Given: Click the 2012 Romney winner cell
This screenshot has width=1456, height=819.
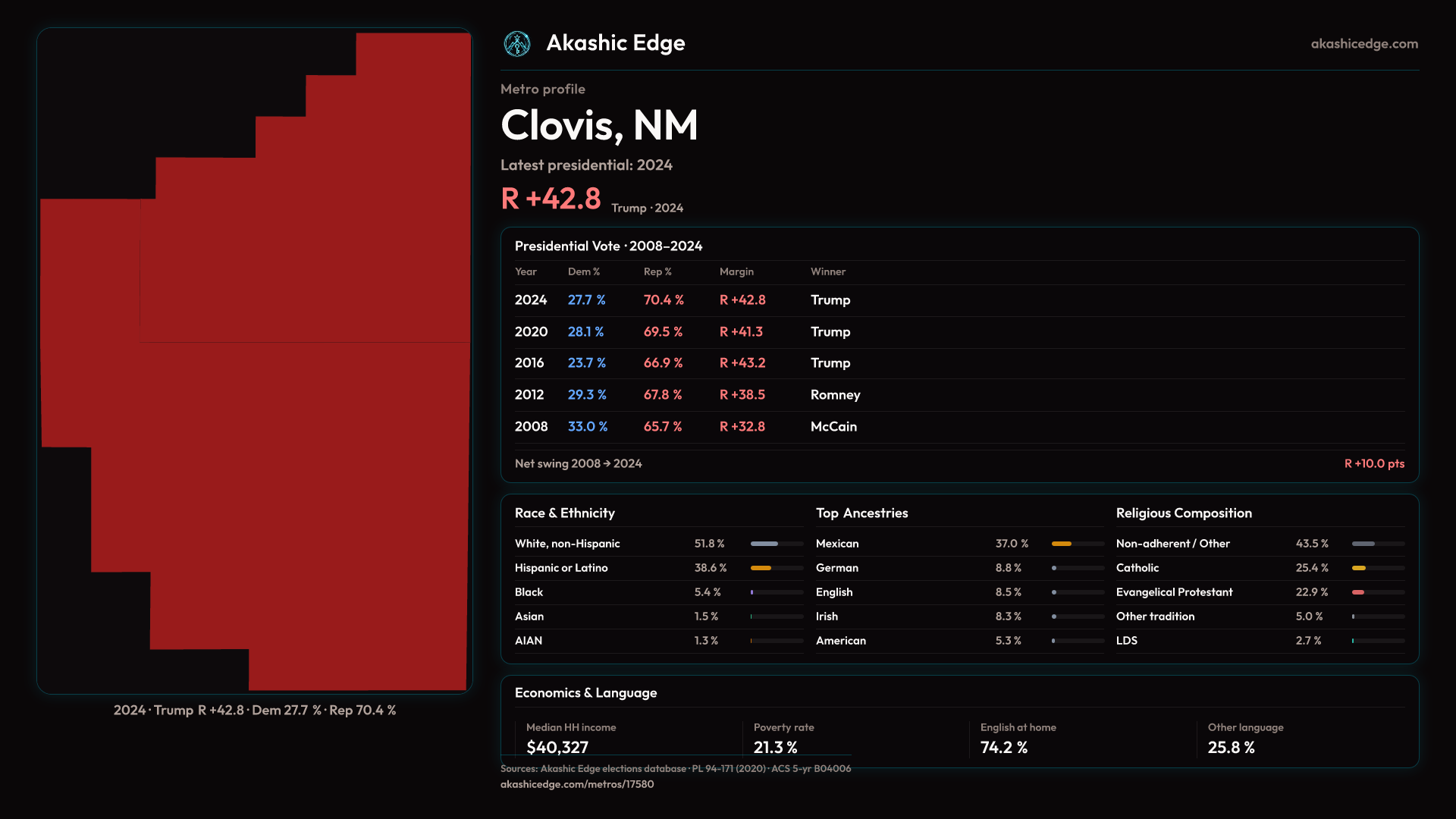Looking at the screenshot, I should tap(835, 395).
